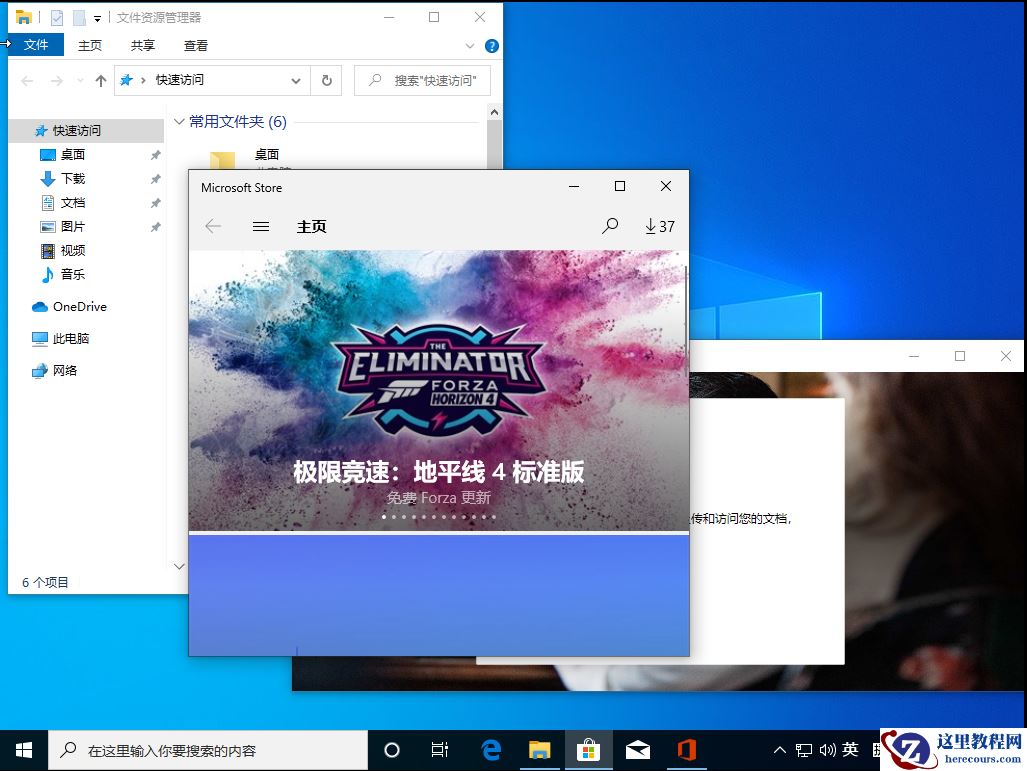Unpin the 桌面 shortcut via its pin icon
The height and width of the screenshot is (771, 1027).
tap(155, 154)
